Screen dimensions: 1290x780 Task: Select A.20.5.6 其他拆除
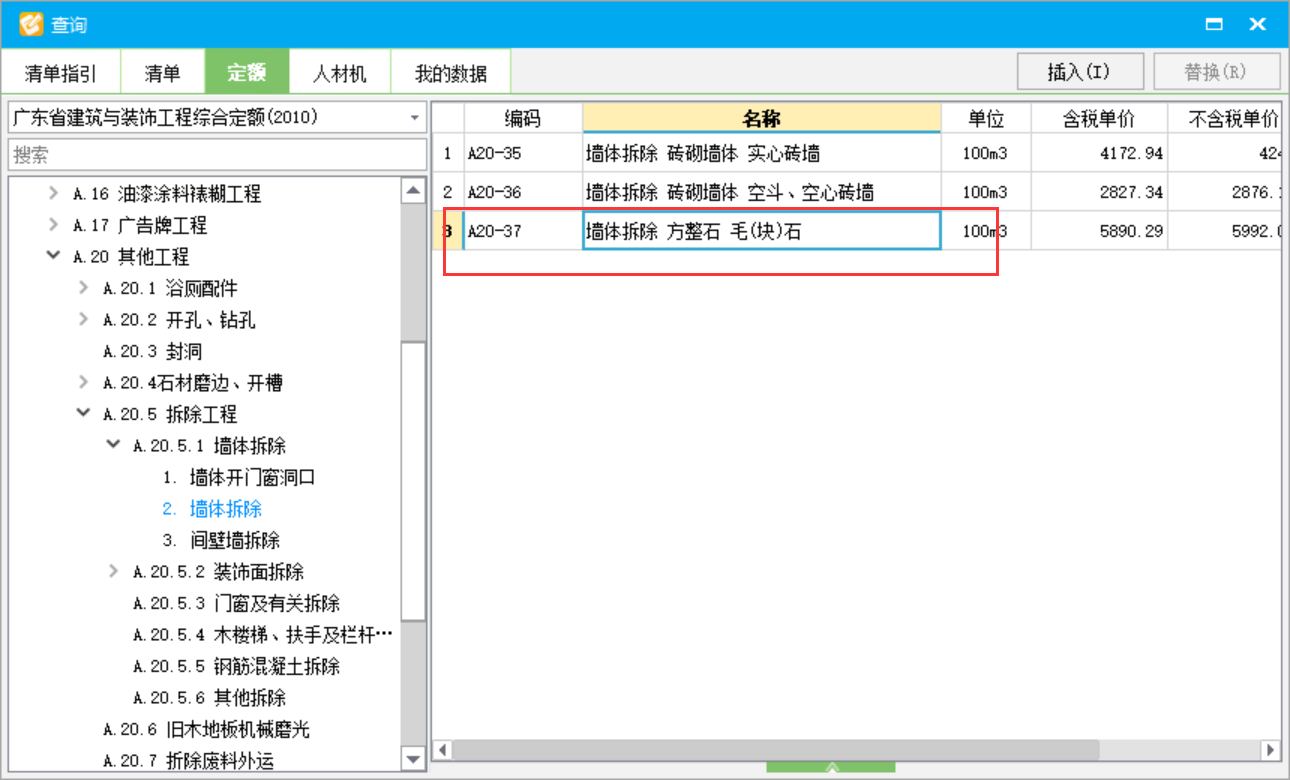[209, 698]
